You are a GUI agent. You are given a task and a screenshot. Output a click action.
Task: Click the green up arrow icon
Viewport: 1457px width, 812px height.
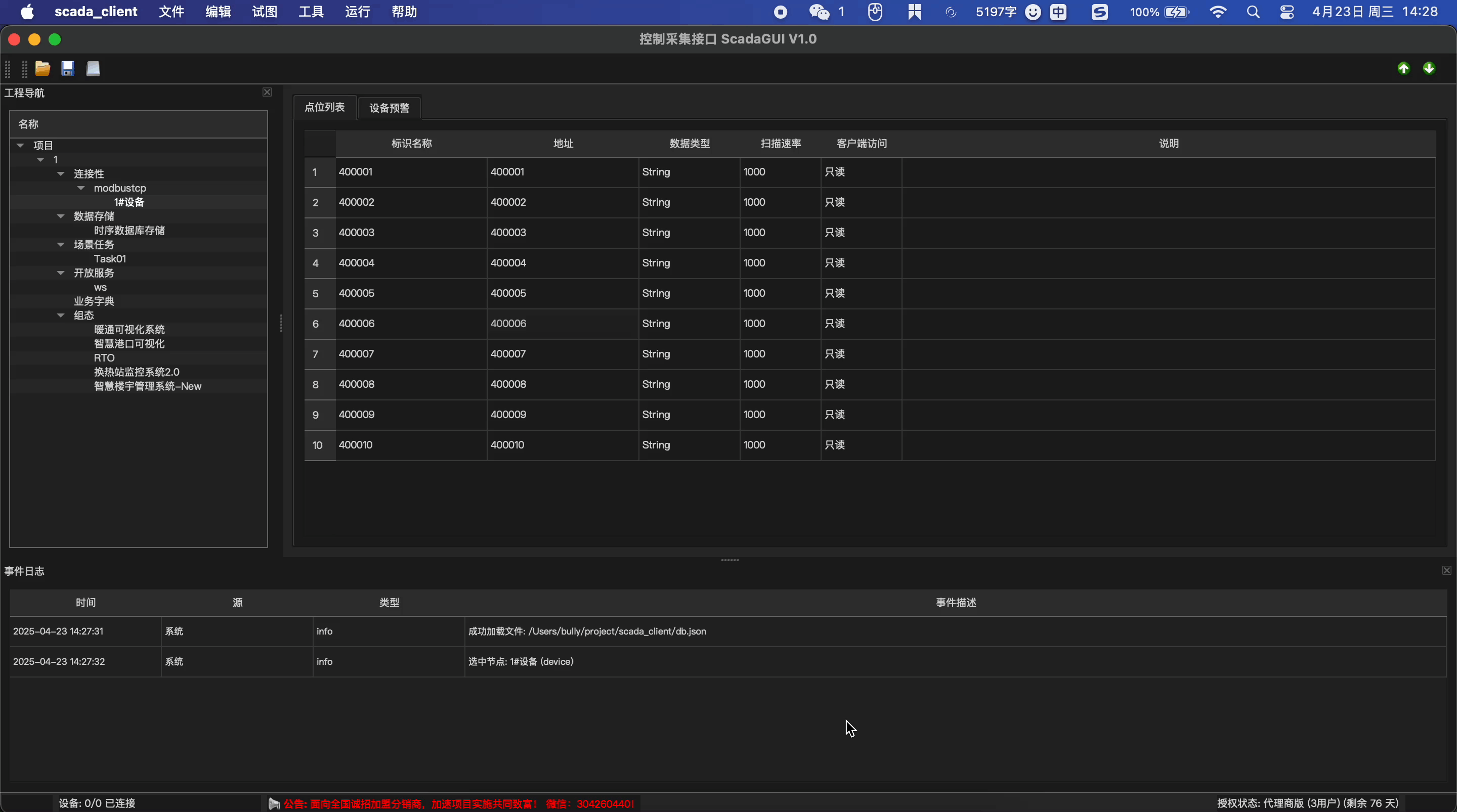pyautogui.click(x=1403, y=68)
